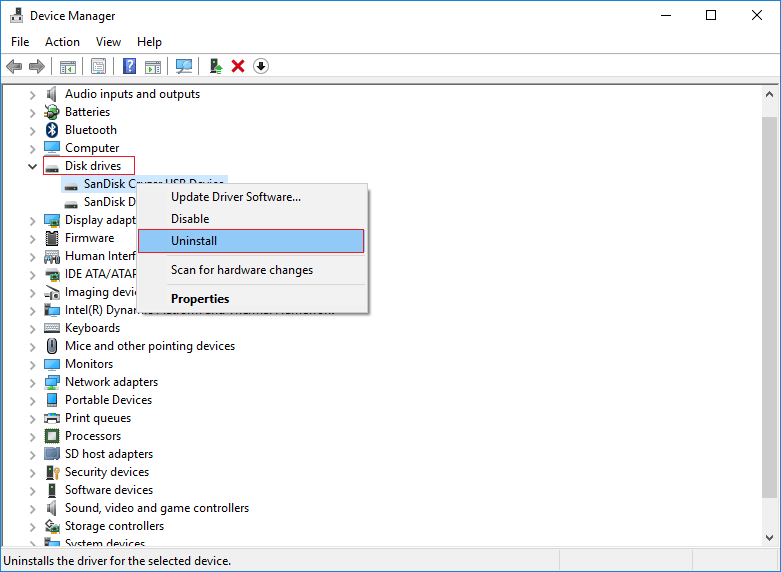The width and height of the screenshot is (781, 572).
Task: Click the vertical scrollbar thumb
Action: click(x=769, y=306)
